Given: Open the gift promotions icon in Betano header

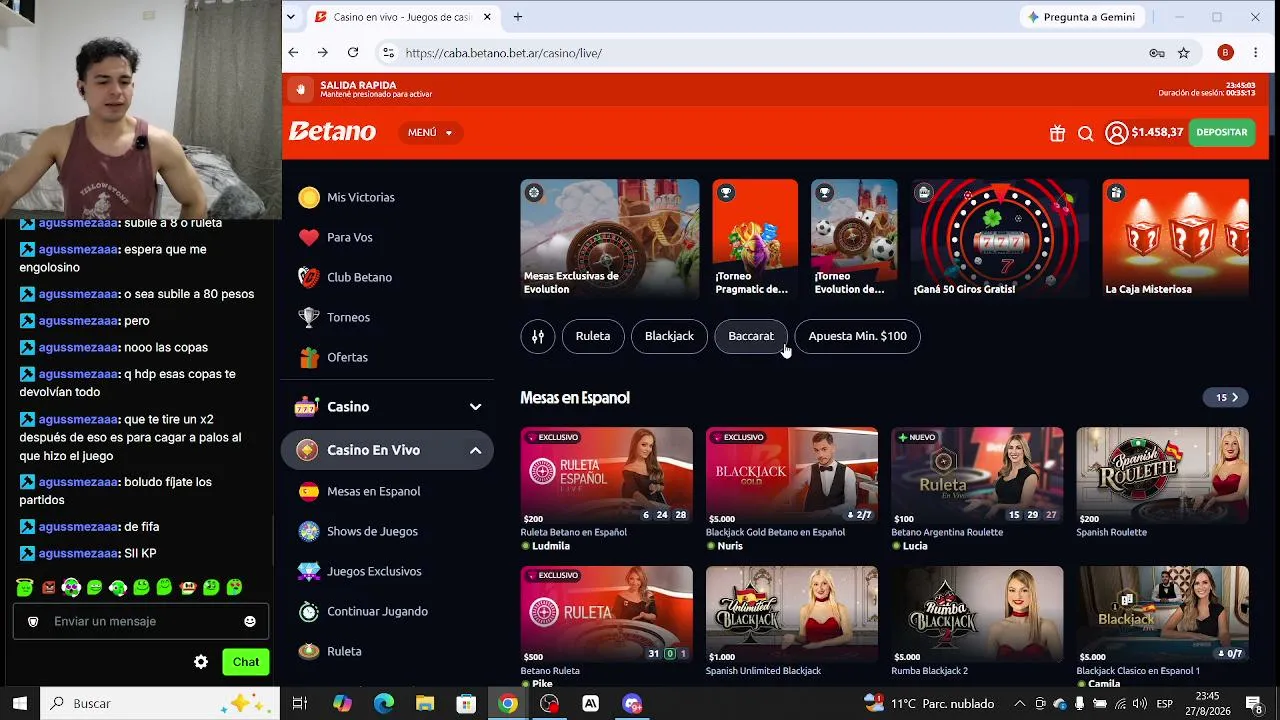Looking at the screenshot, I should click(1057, 133).
